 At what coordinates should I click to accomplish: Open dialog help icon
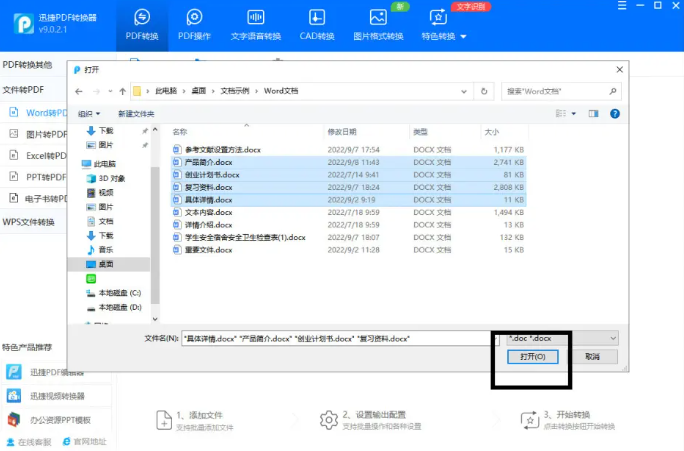coord(615,114)
